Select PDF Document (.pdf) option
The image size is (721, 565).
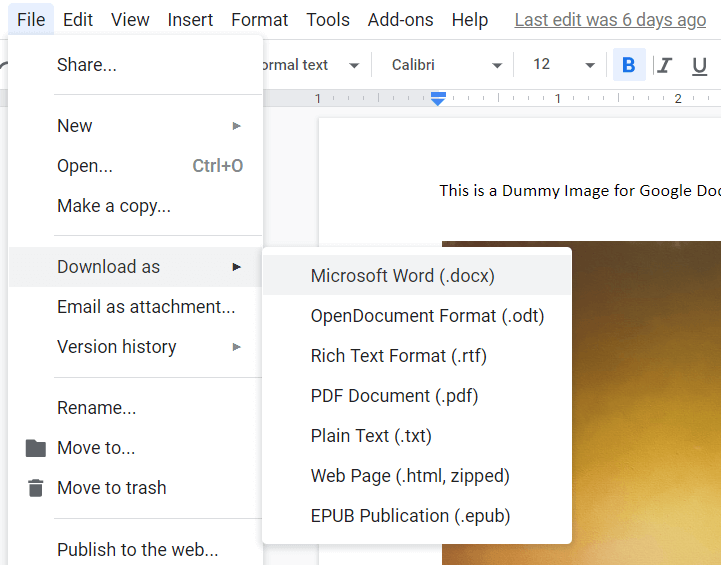(x=394, y=396)
